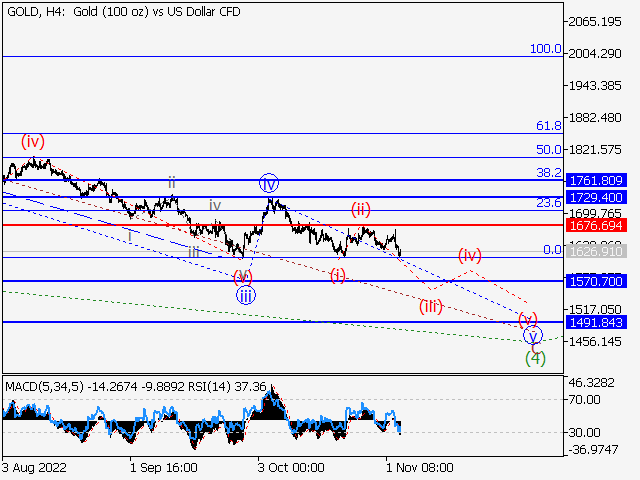Click the 1699.765 price axis value
640x480 pixels.
595,213
